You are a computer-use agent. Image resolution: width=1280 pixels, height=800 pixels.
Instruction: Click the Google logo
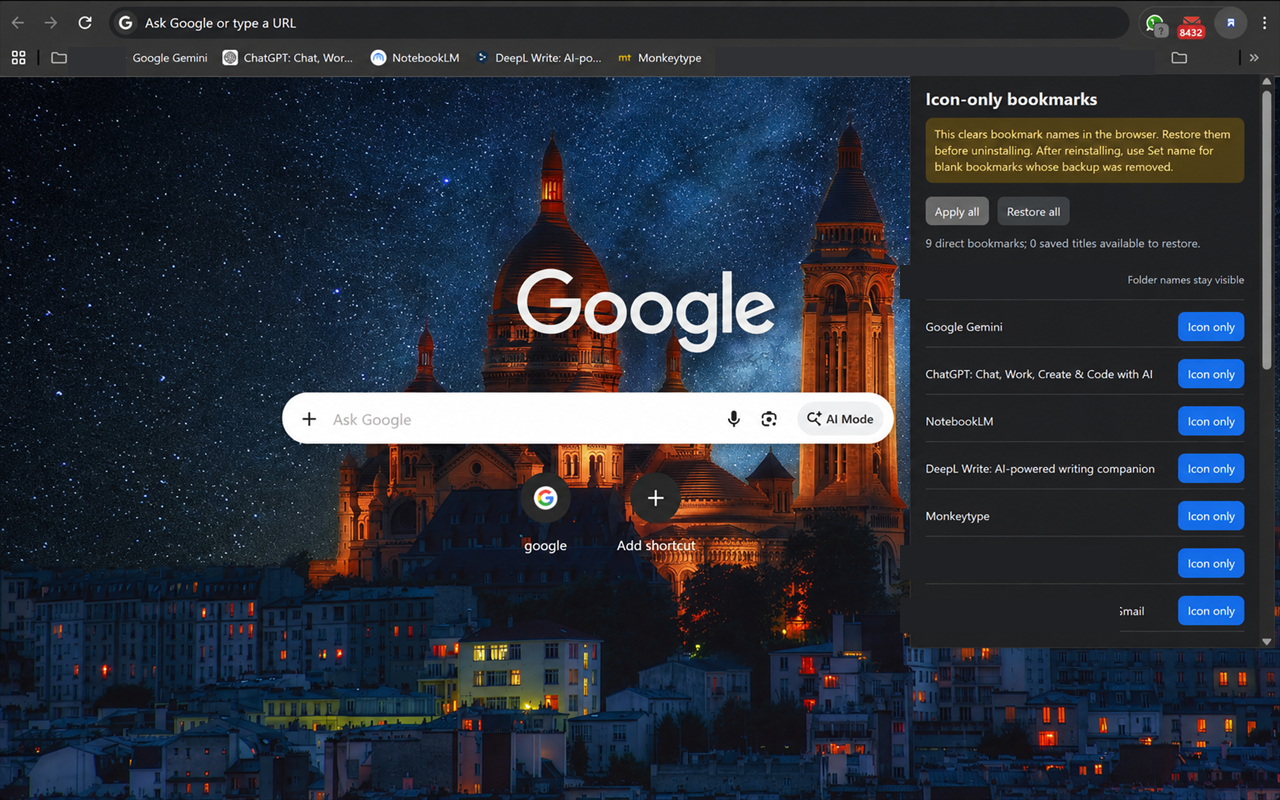click(646, 309)
